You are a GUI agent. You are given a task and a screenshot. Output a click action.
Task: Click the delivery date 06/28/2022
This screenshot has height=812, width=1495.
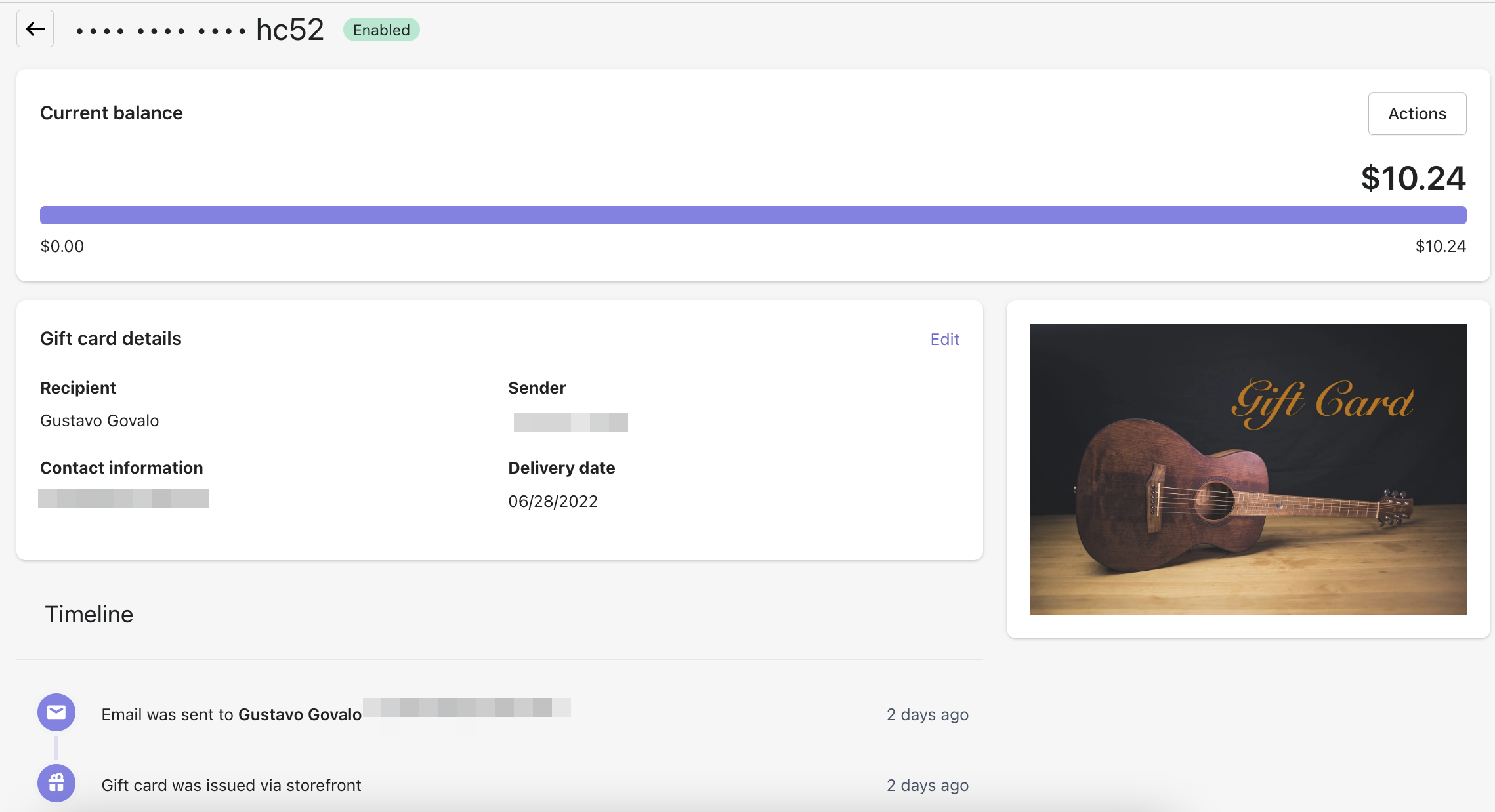pyautogui.click(x=553, y=501)
